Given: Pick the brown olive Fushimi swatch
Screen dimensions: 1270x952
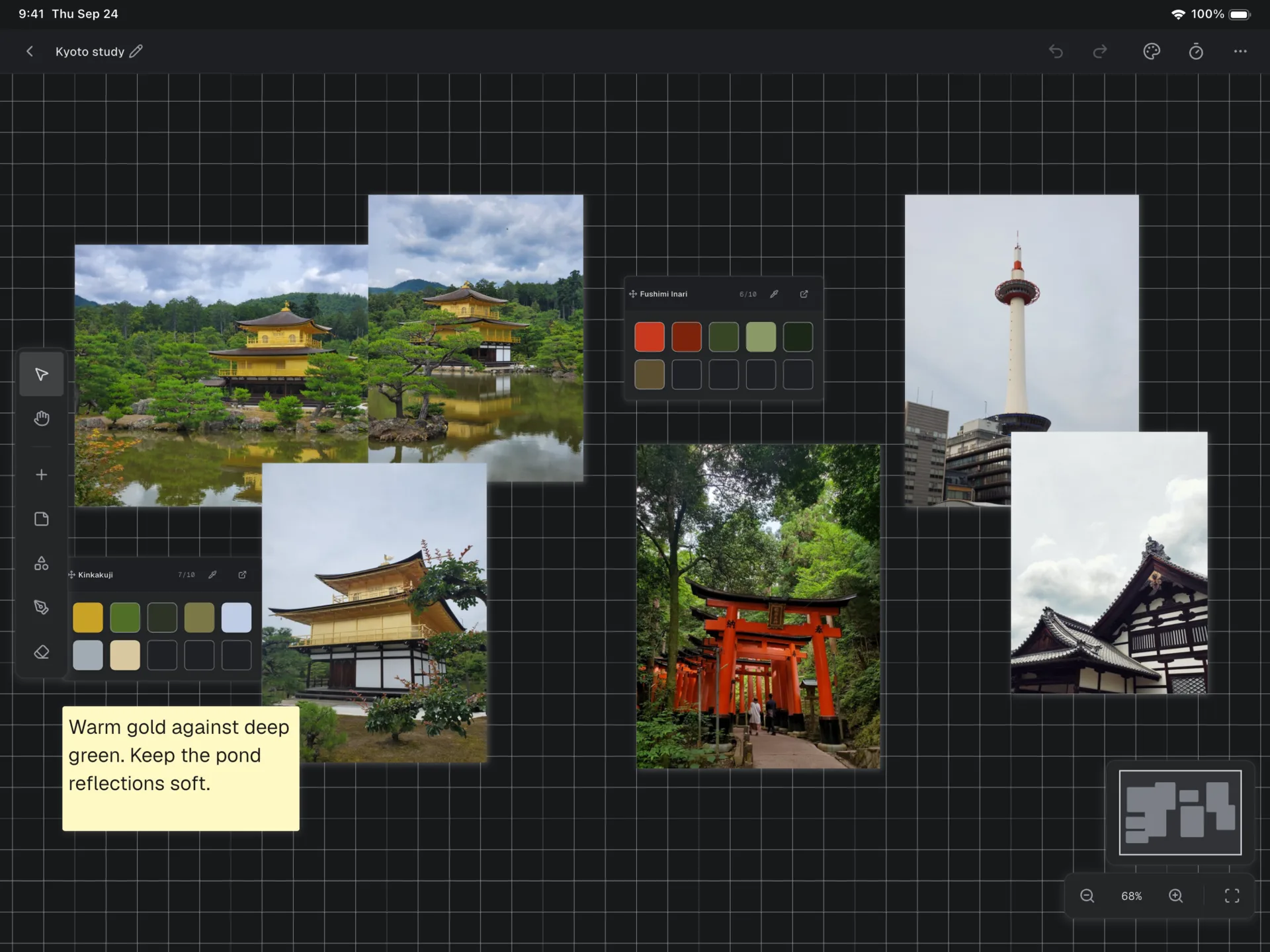Looking at the screenshot, I should pos(650,374).
